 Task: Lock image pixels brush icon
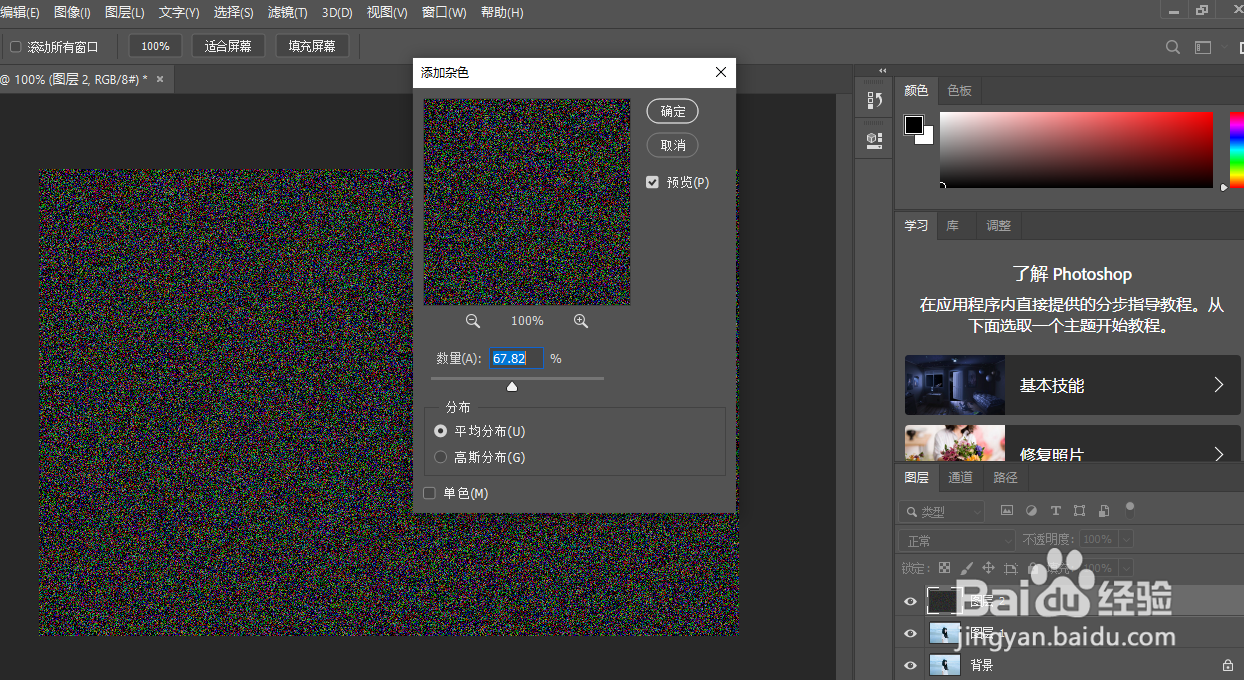[x=966, y=567]
